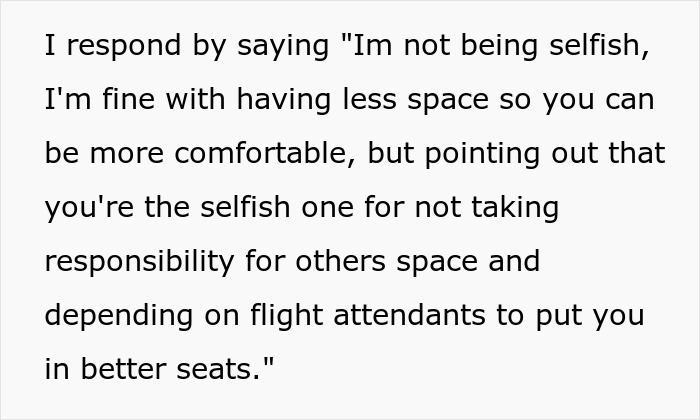Click the word "responsibility" in fifth line

coord(139,262)
